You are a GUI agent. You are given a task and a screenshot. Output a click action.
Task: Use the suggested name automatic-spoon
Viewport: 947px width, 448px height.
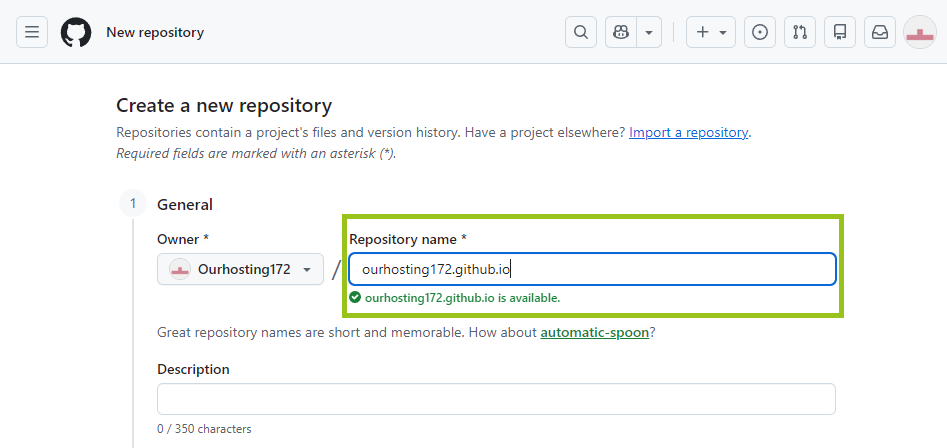click(594, 333)
